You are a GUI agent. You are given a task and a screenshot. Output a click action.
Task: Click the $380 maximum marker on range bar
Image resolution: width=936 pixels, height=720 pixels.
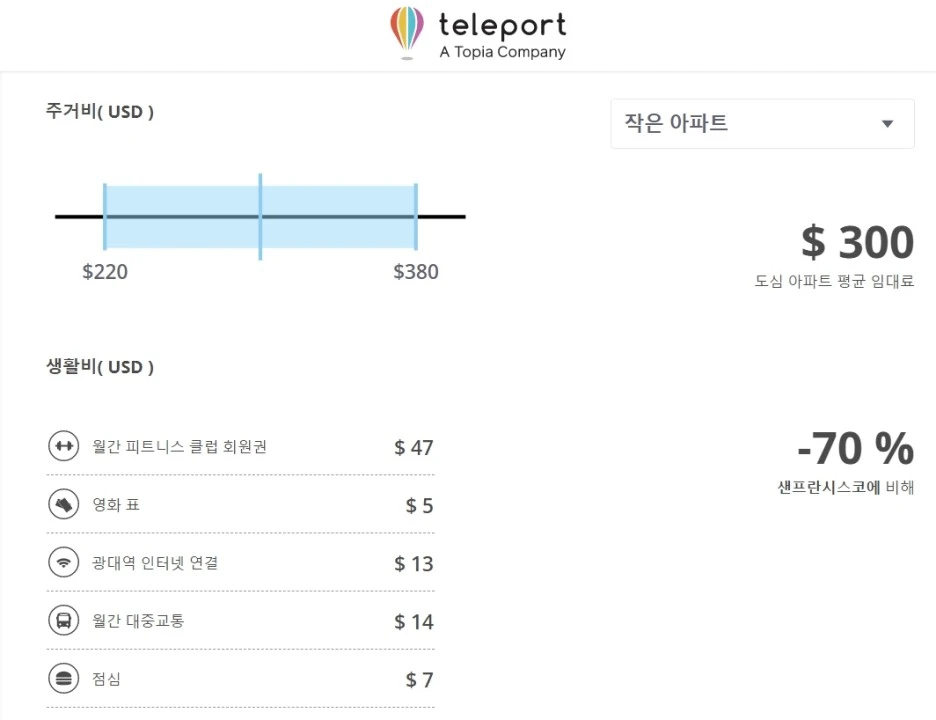click(x=415, y=216)
